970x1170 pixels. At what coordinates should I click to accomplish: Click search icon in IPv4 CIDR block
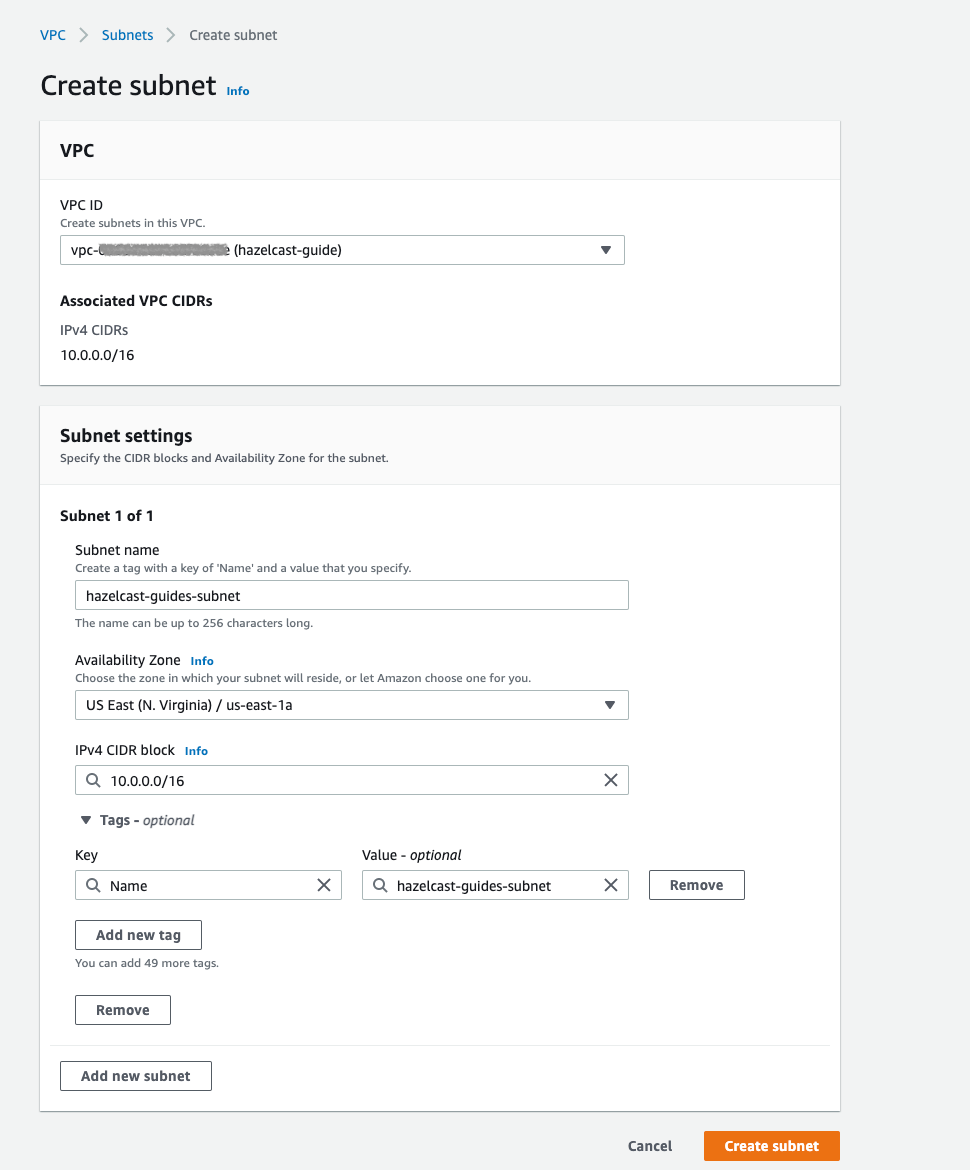(93, 780)
